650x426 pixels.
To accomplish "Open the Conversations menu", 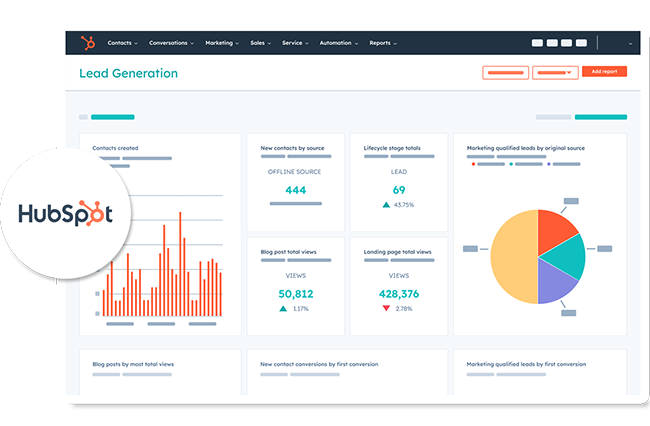I will (x=171, y=43).
